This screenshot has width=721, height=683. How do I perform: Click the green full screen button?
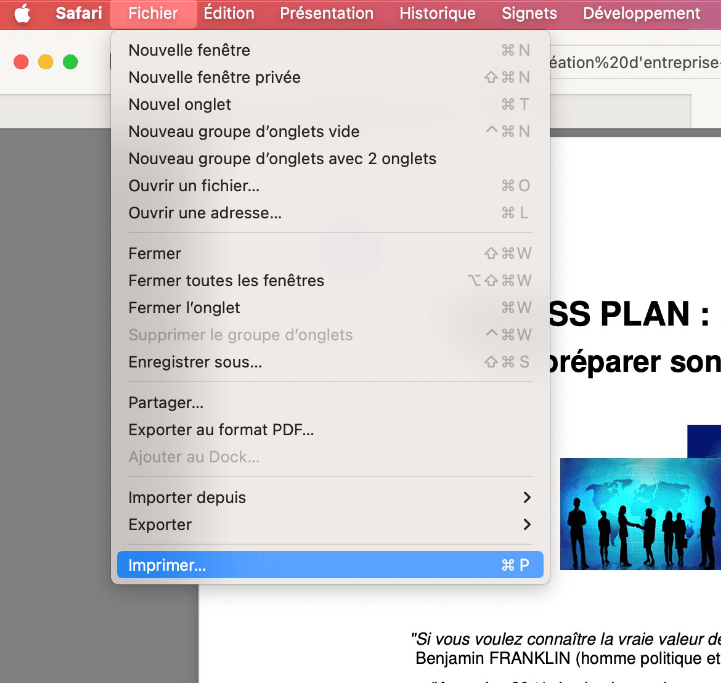tap(70, 62)
